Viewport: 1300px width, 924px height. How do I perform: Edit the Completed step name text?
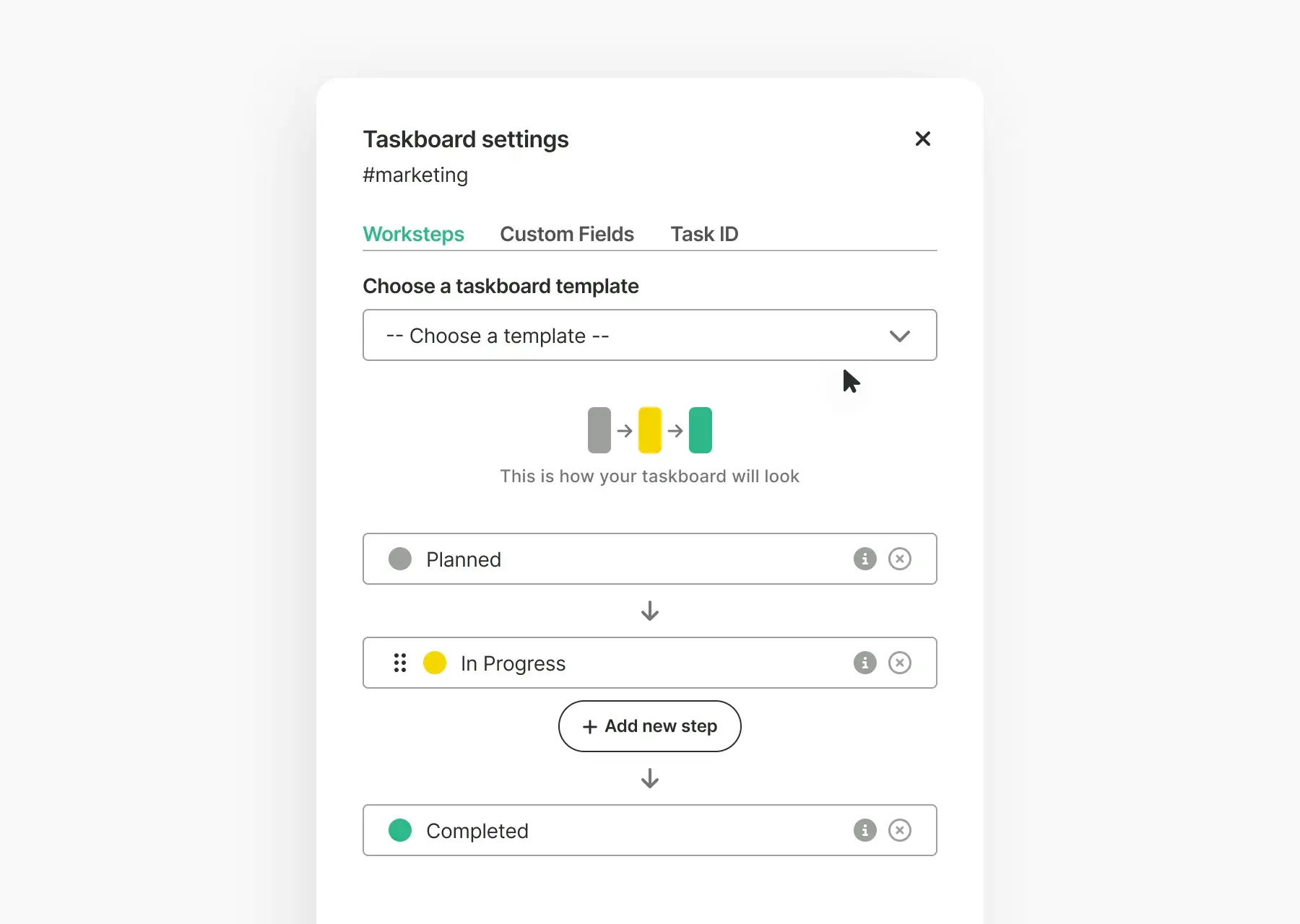tap(614, 831)
